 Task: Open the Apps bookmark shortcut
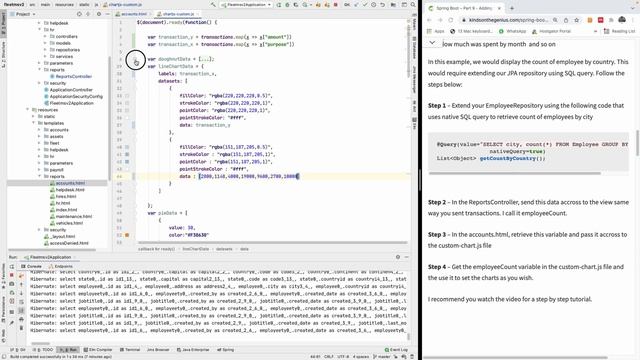pos(436,31)
